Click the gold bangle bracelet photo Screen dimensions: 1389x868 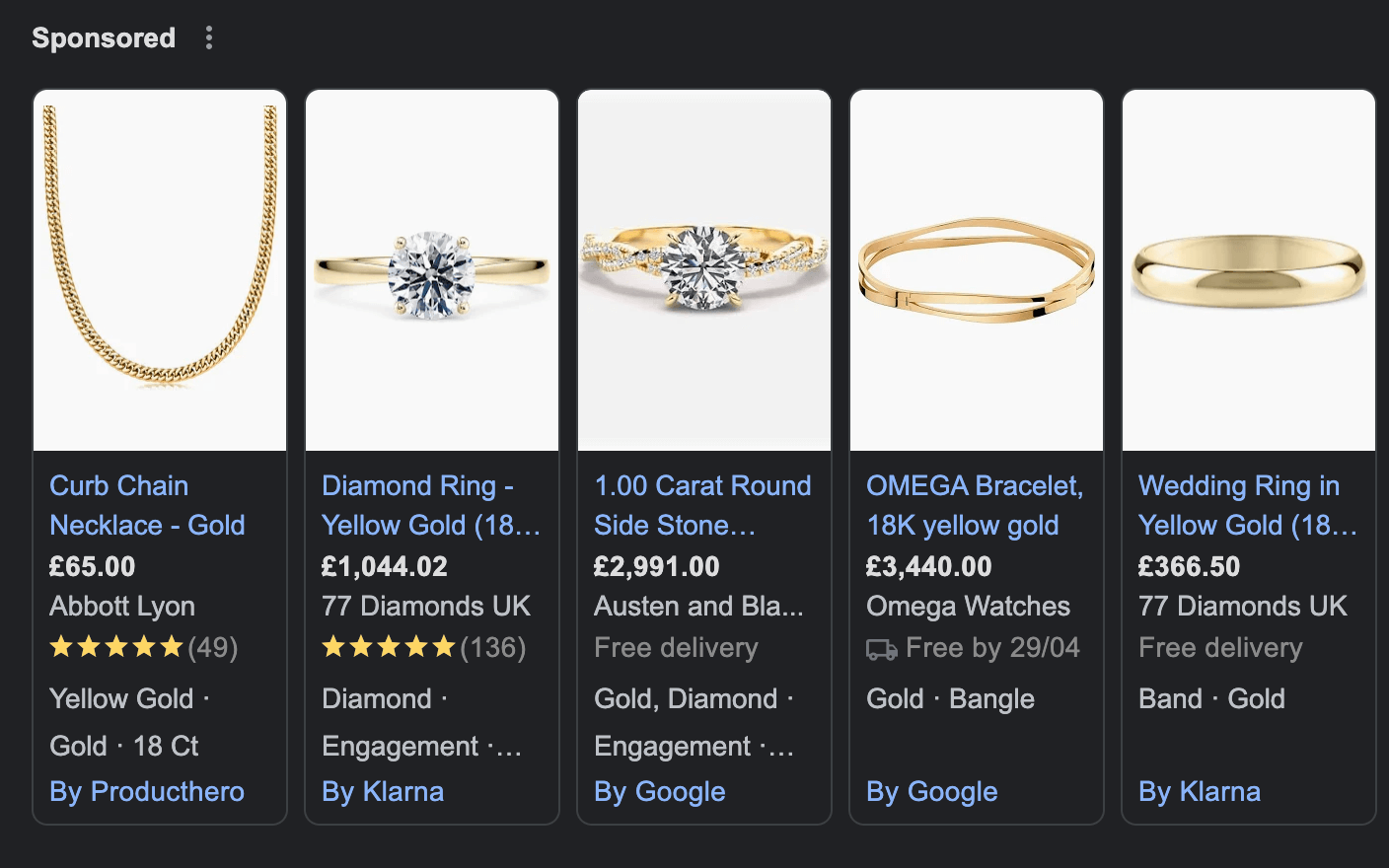coord(976,269)
